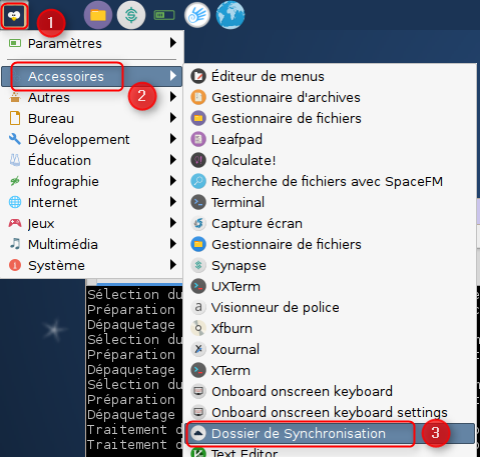Open the Autres menu category

(92, 97)
